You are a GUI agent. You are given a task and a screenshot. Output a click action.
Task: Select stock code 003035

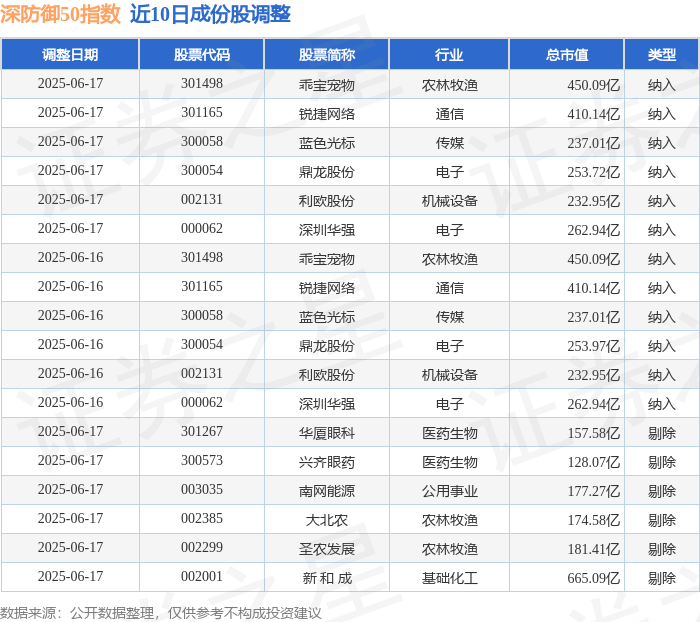click(202, 489)
